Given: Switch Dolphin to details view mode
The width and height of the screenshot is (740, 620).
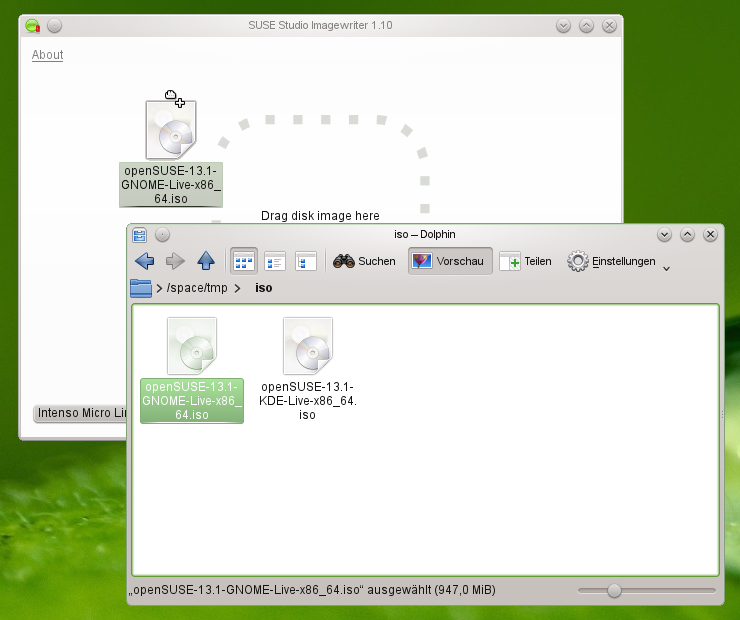Looking at the screenshot, I should [306, 261].
